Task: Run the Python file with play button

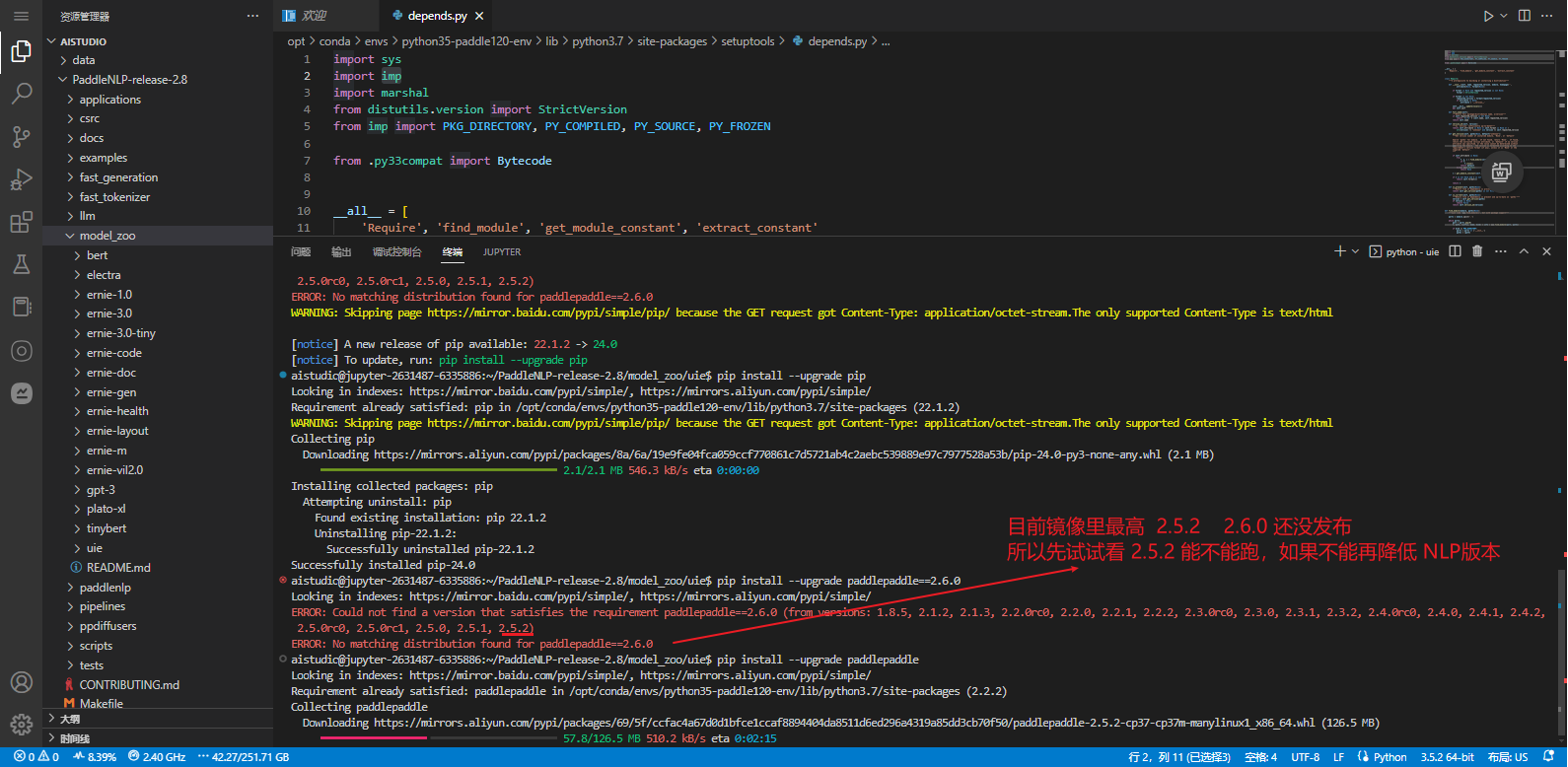Action: (x=1488, y=16)
